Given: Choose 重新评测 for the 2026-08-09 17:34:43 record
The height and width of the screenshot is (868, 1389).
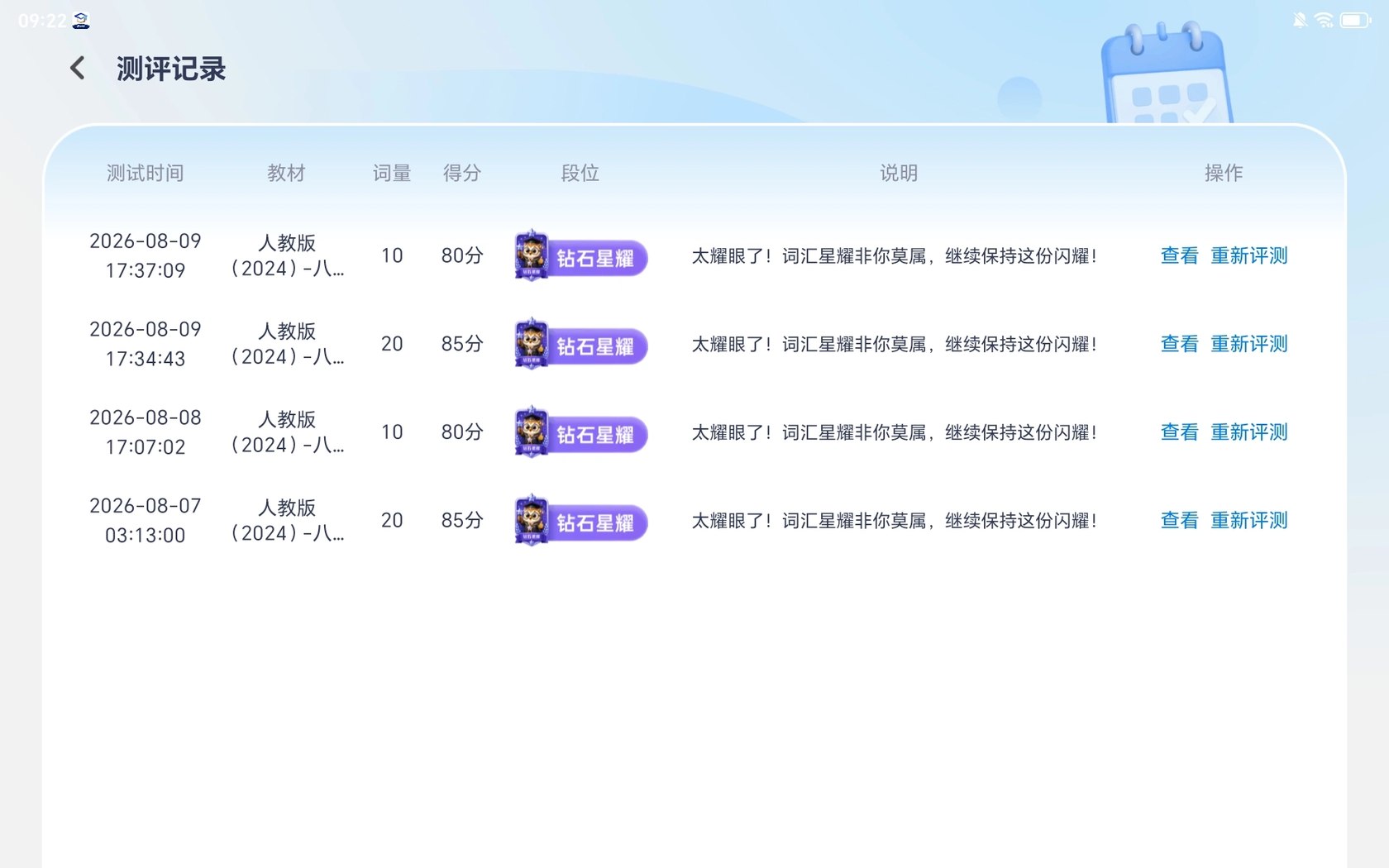Looking at the screenshot, I should tap(1249, 344).
